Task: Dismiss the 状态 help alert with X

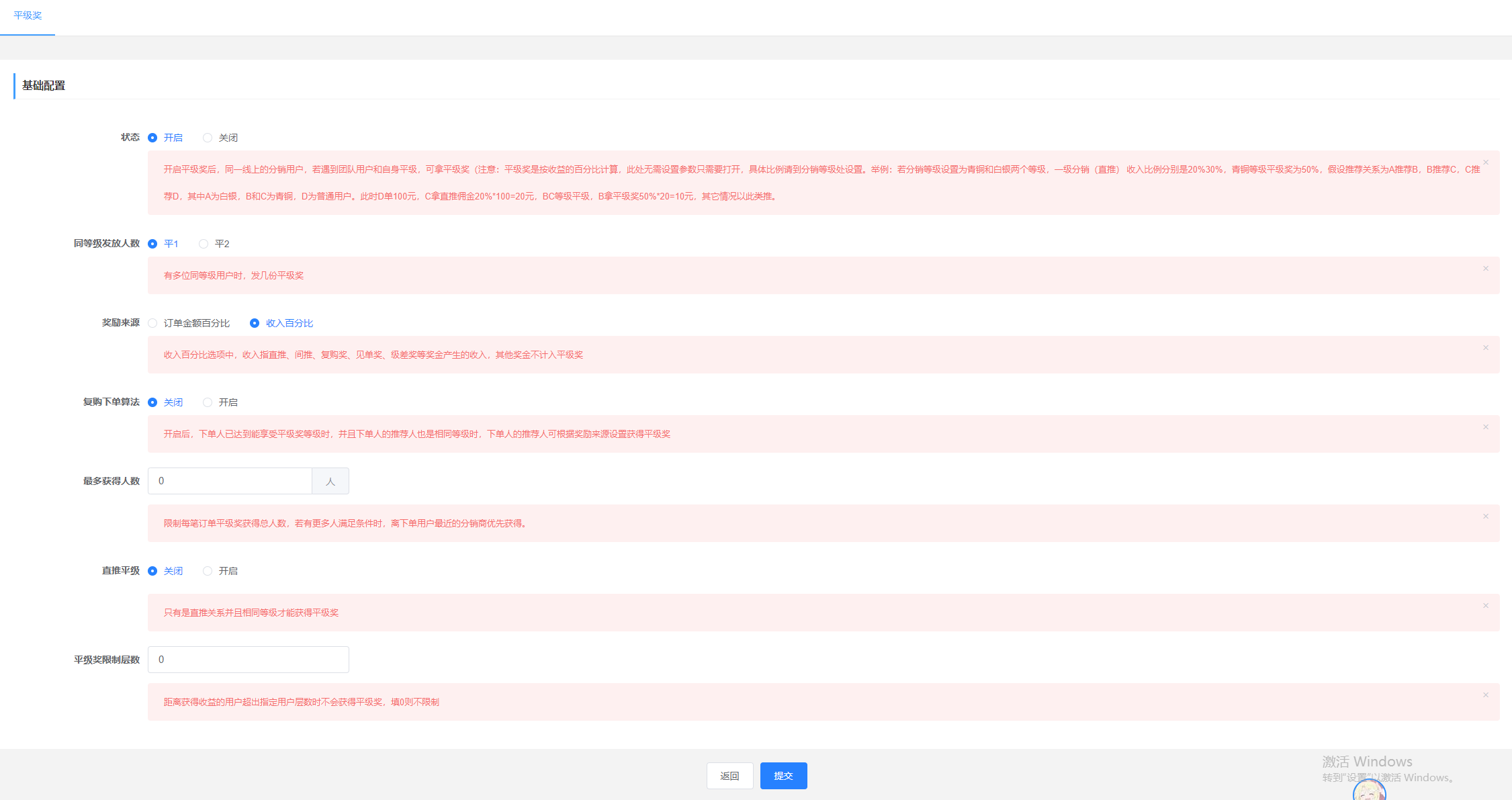Action: 1486,163
